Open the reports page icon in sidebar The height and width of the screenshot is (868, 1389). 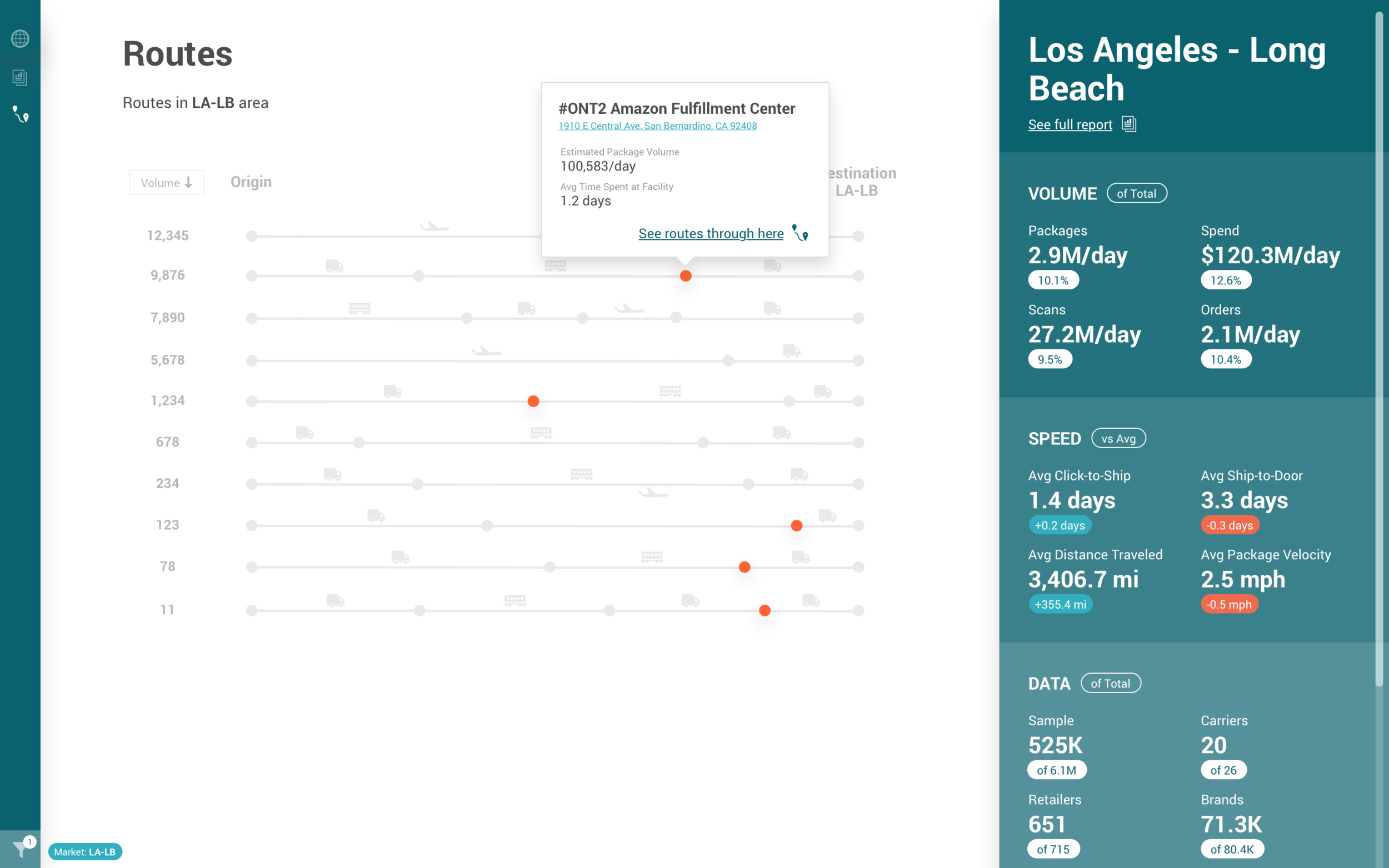(x=20, y=78)
